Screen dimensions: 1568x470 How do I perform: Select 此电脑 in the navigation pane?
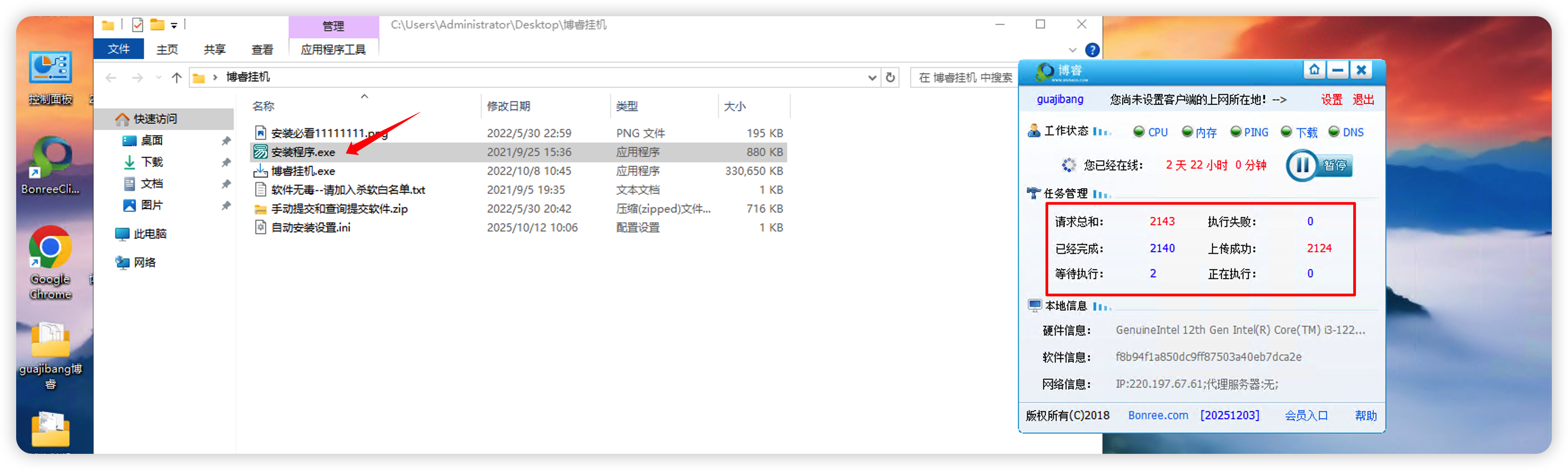click(x=150, y=234)
